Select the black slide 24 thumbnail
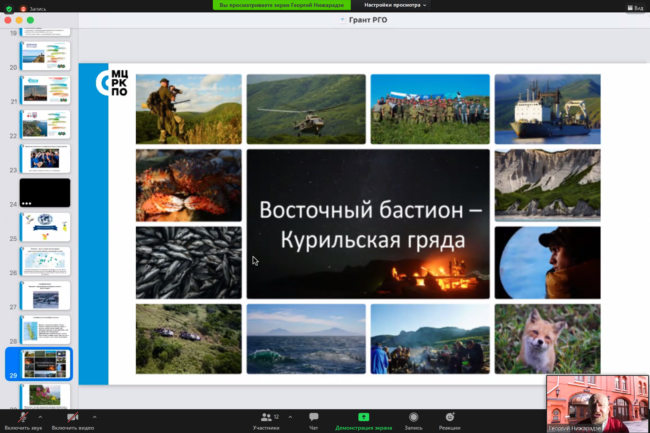The width and height of the screenshot is (650, 433). [x=45, y=193]
